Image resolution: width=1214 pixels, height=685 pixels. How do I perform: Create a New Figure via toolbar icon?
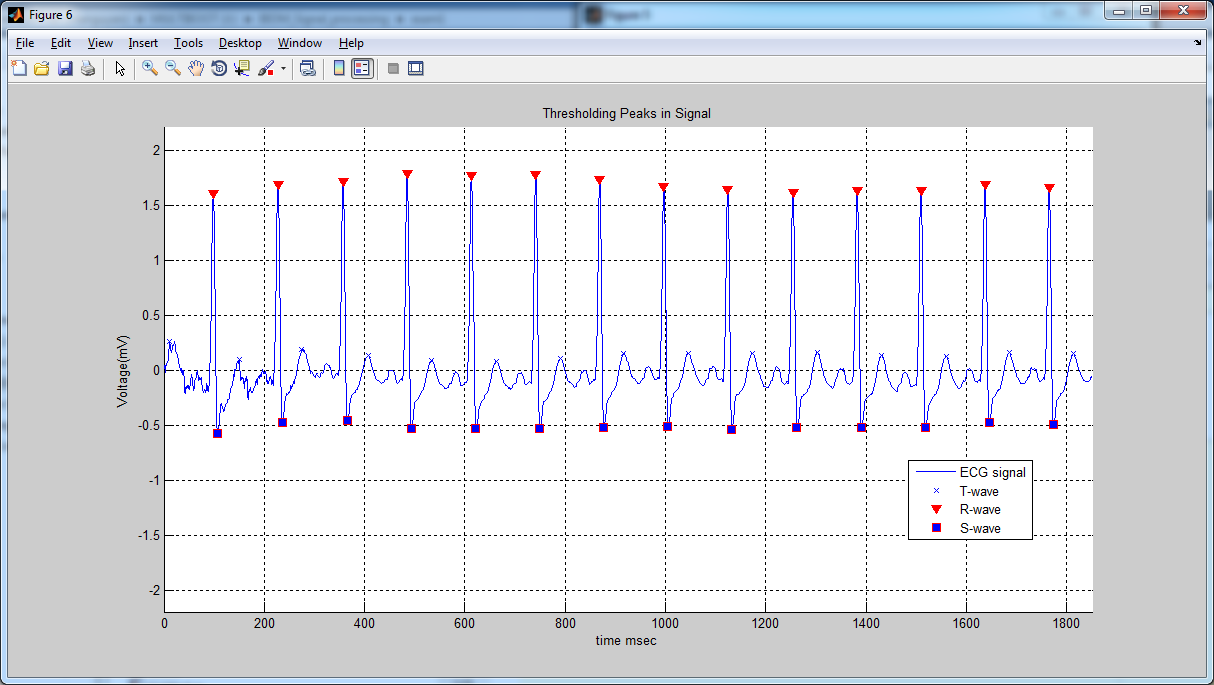click(18, 68)
